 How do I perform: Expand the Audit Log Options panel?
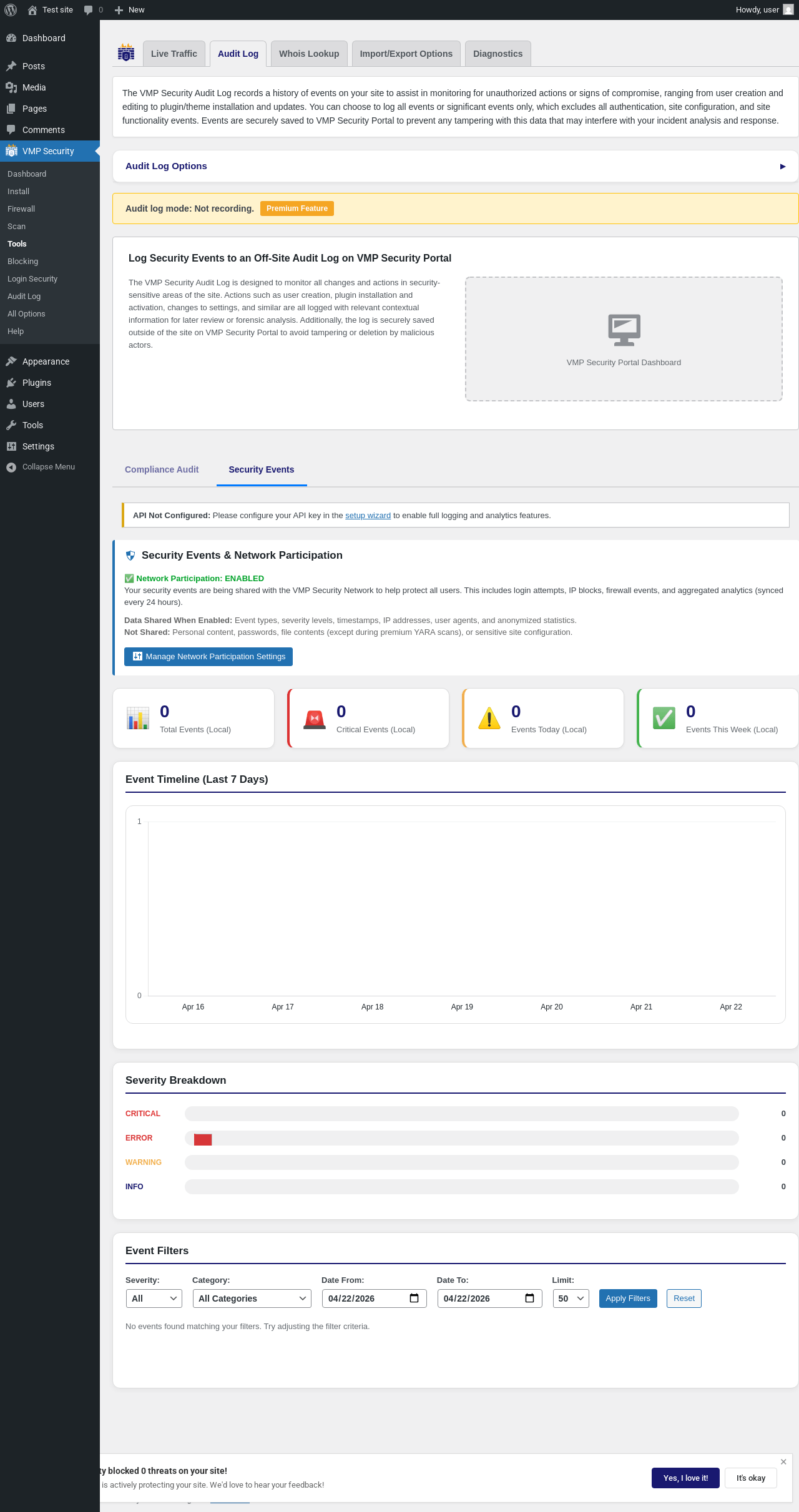tap(455, 166)
